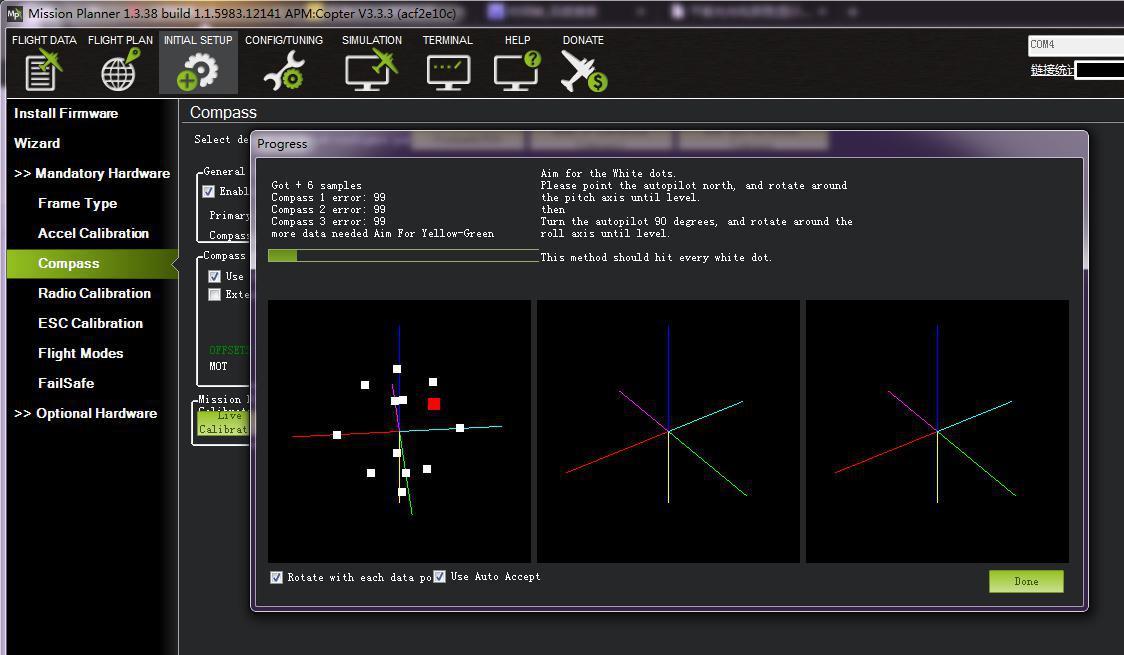Open Frame Type setup page

point(77,204)
